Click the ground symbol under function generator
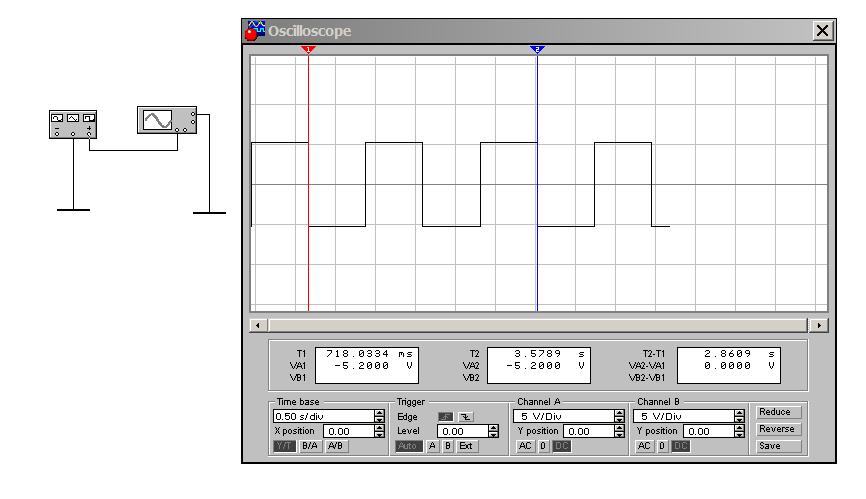The width and height of the screenshot is (866, 499). (73, 209)
